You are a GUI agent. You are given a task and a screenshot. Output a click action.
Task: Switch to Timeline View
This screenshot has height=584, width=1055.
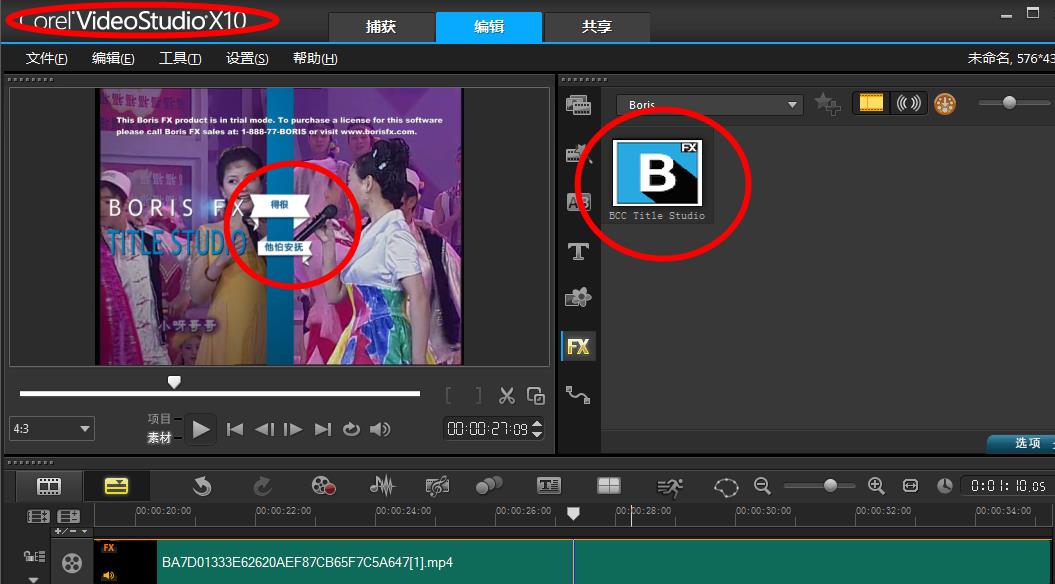click(x=116, y=486)
